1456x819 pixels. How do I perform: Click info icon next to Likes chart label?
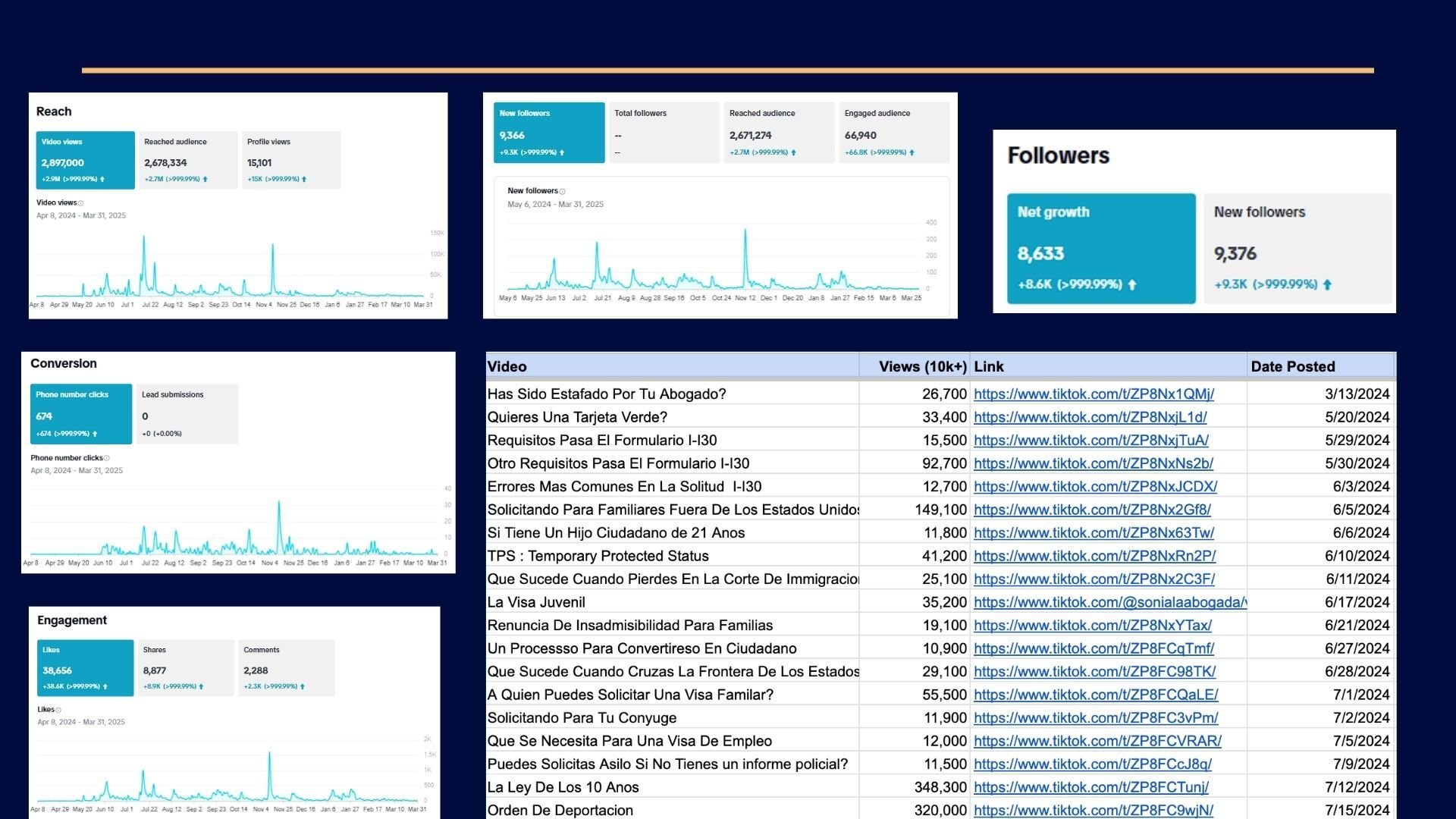coord(58,711)
